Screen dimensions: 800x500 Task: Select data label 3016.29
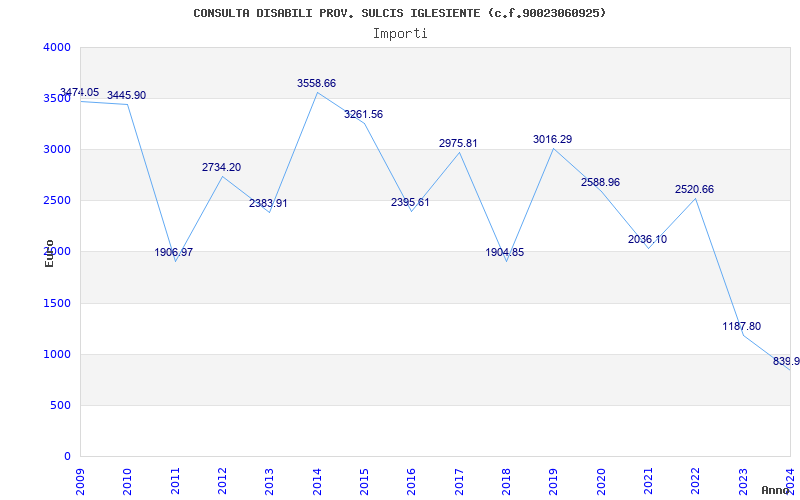(x=553, y=139)
